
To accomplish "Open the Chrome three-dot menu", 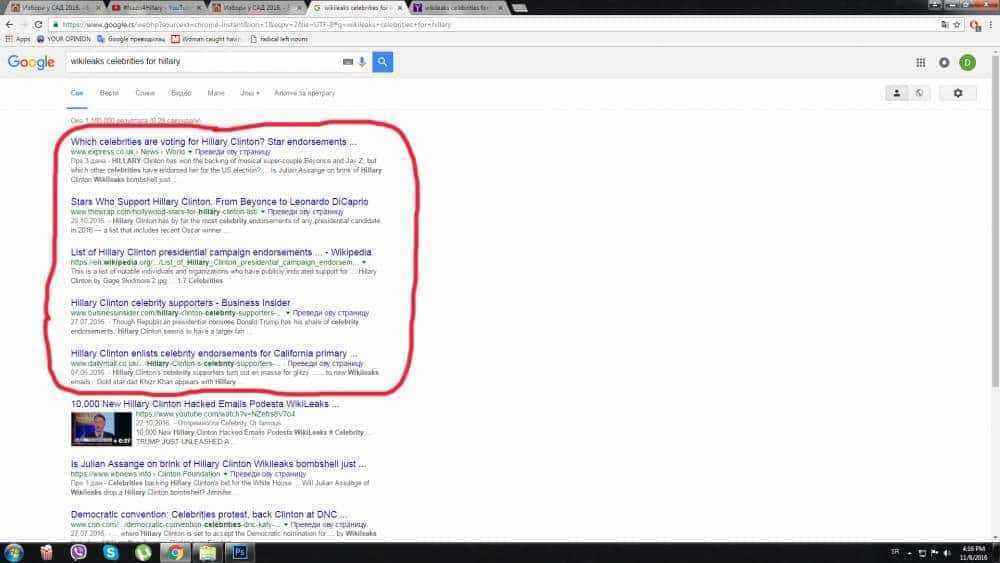I will point(990,24).
